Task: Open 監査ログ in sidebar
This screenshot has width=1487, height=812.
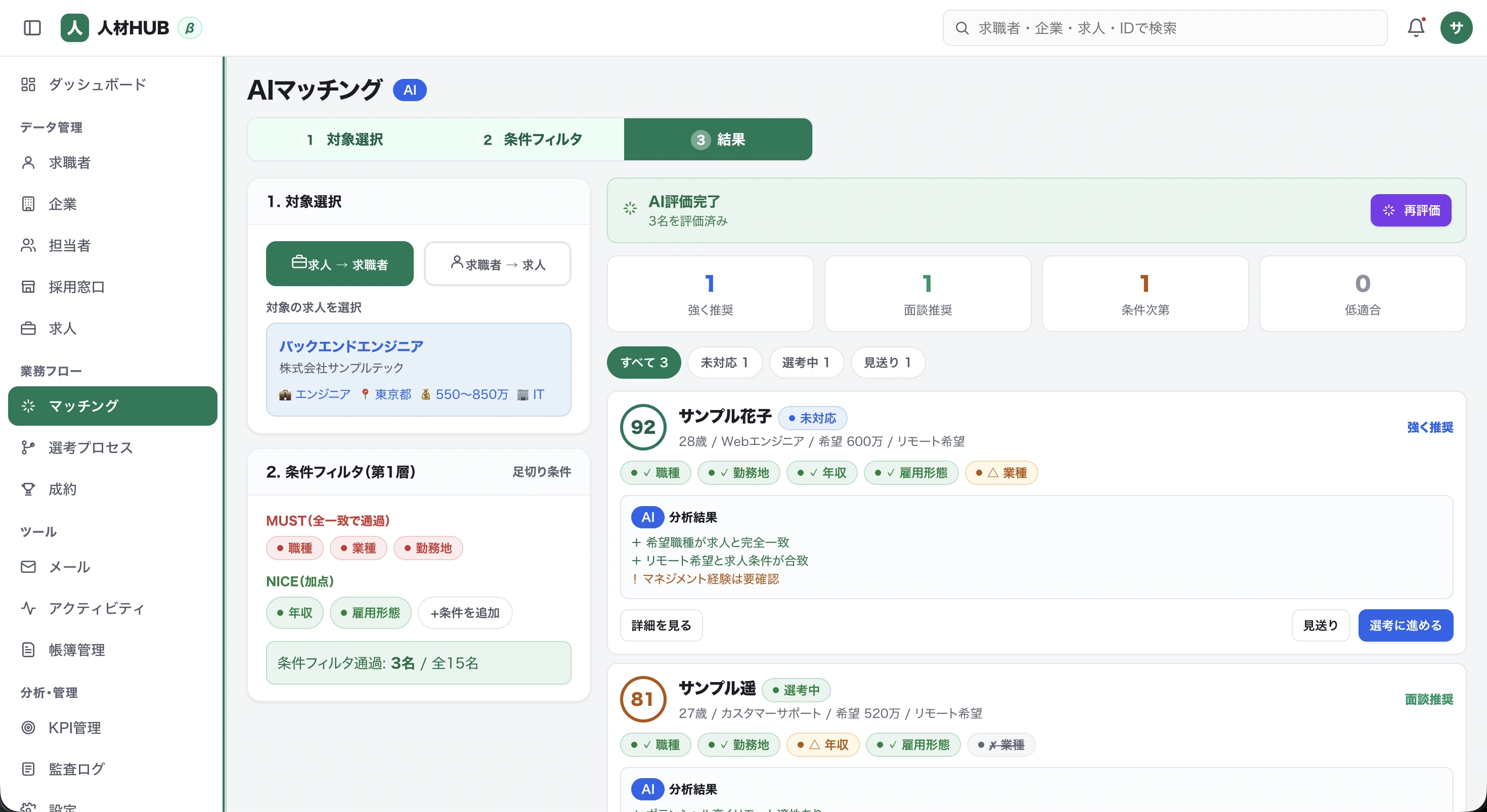Action: (113, 769)
